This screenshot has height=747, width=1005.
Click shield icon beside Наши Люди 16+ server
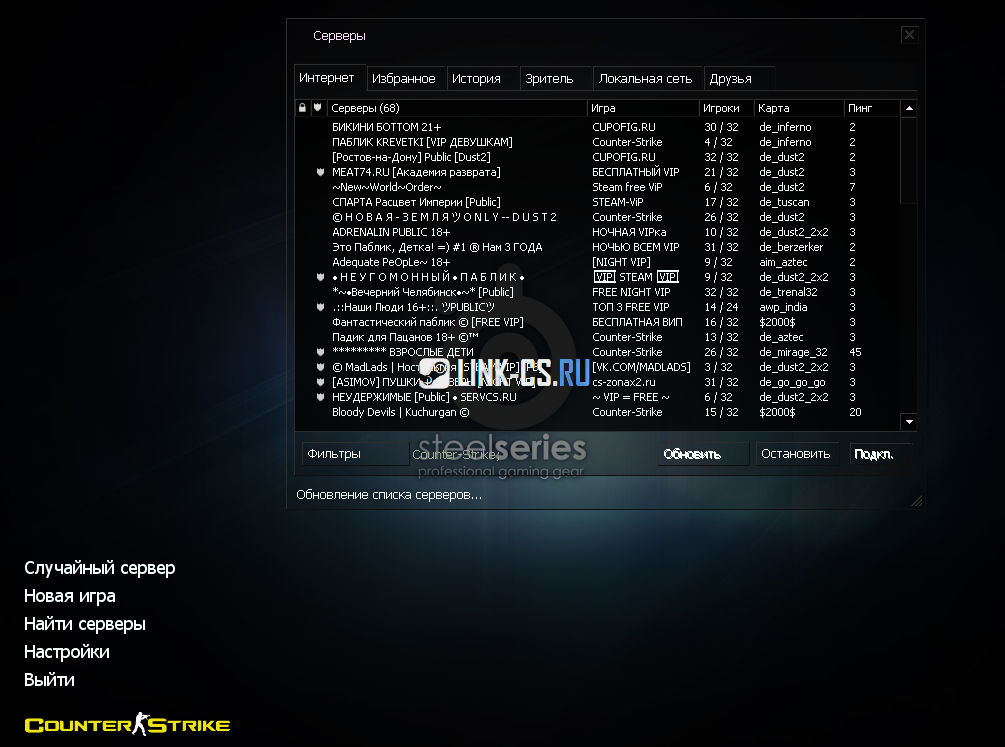pos(319,307)
